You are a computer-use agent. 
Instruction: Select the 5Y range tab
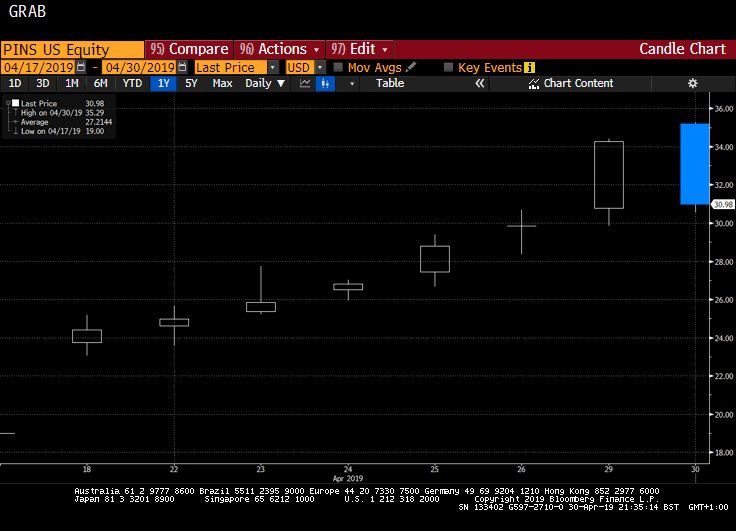click(x=191, y=84)
